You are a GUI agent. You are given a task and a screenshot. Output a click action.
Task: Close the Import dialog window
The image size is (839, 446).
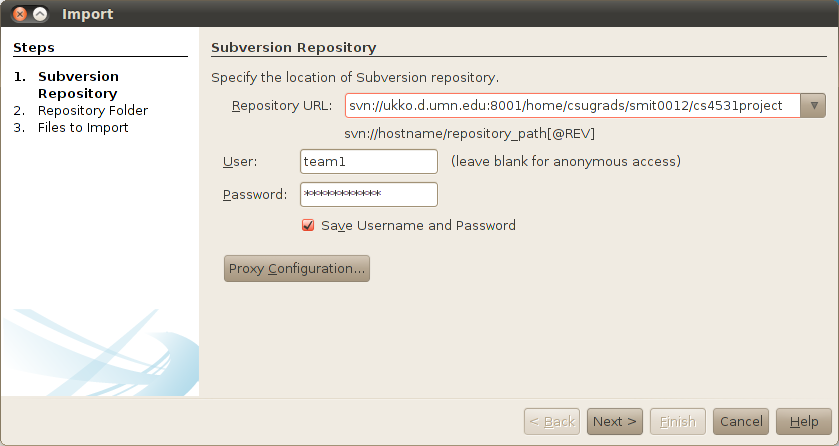20,15
